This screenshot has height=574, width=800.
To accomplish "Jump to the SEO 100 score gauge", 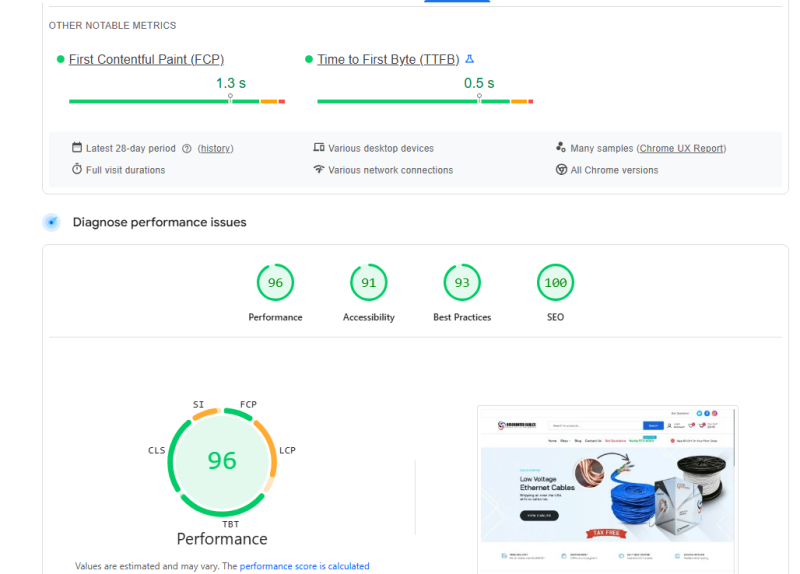I will pyautogui.click(x=556, y=293).
